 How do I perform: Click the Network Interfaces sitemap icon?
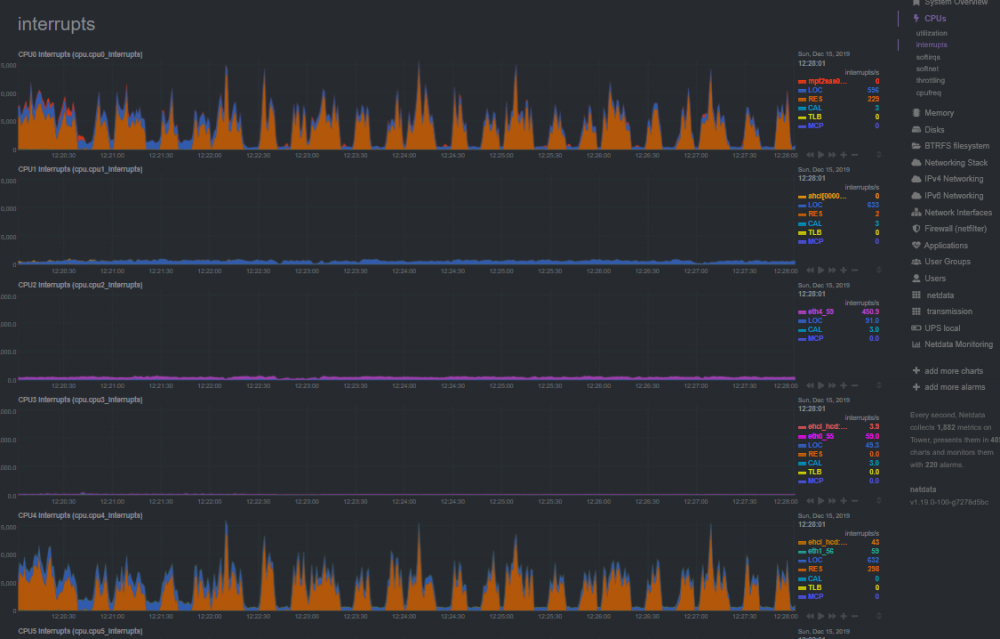pyautogui.click(x=916, y=212)
